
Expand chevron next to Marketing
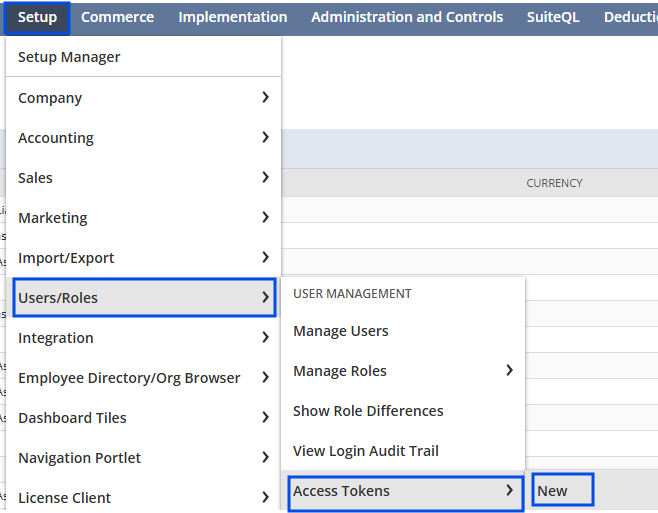(x=265, y=217)
